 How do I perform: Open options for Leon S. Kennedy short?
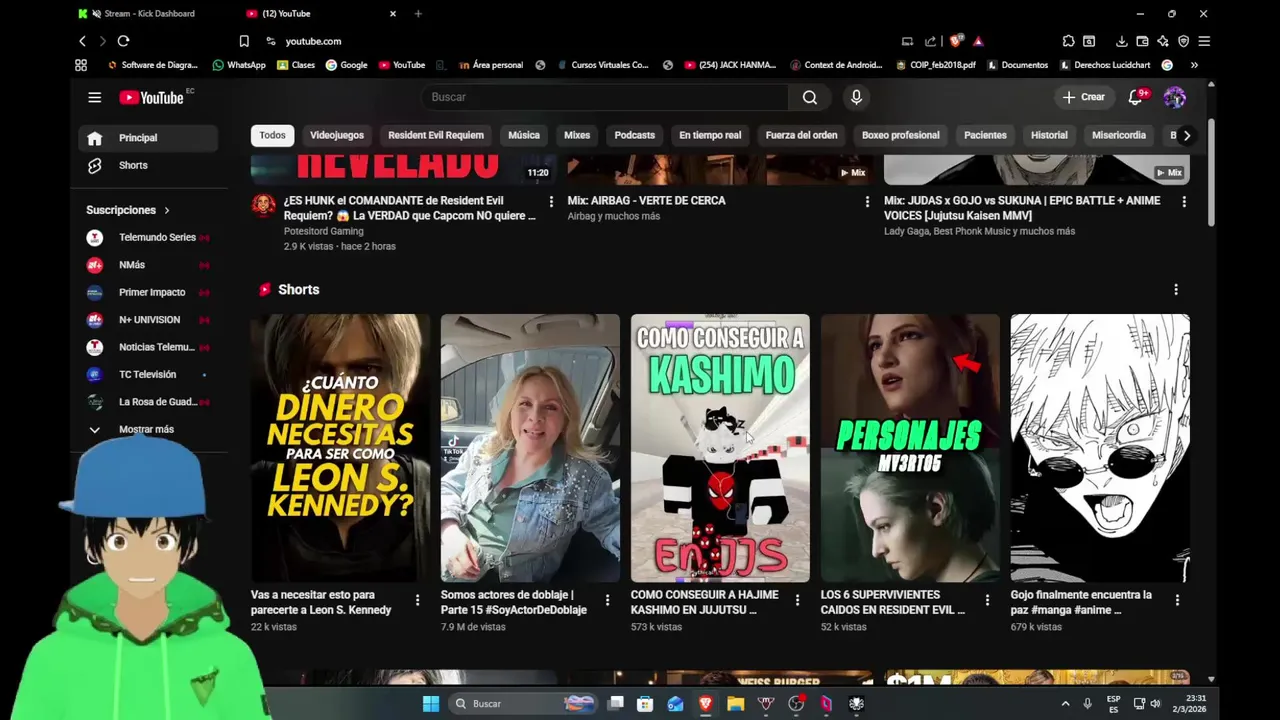click(x=417, y=600)
